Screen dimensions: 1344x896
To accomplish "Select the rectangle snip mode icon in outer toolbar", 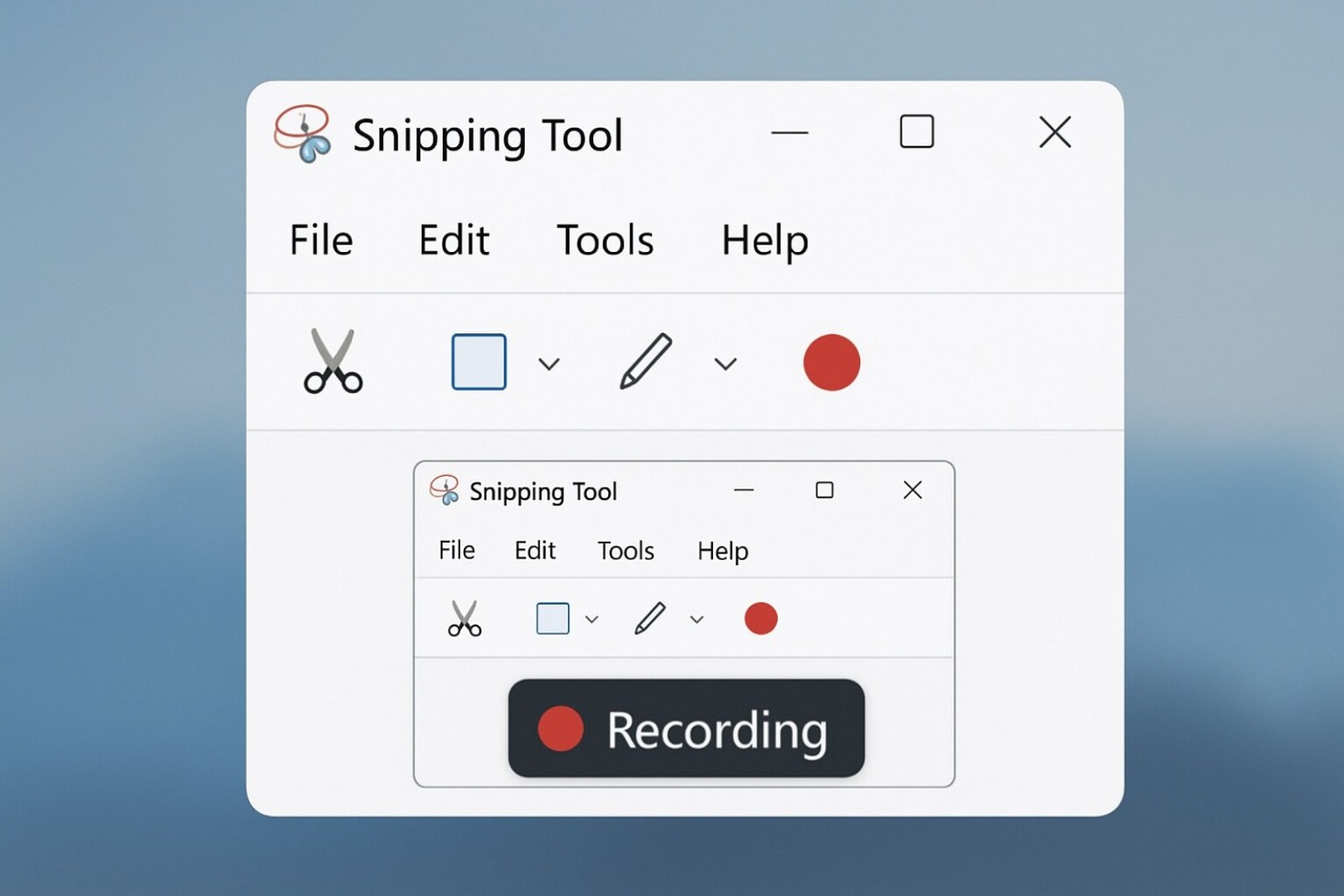I will click(479, 362).
